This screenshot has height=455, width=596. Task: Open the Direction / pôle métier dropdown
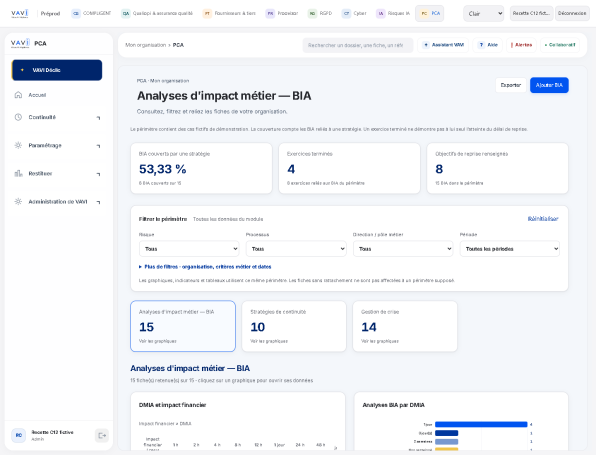403,249
